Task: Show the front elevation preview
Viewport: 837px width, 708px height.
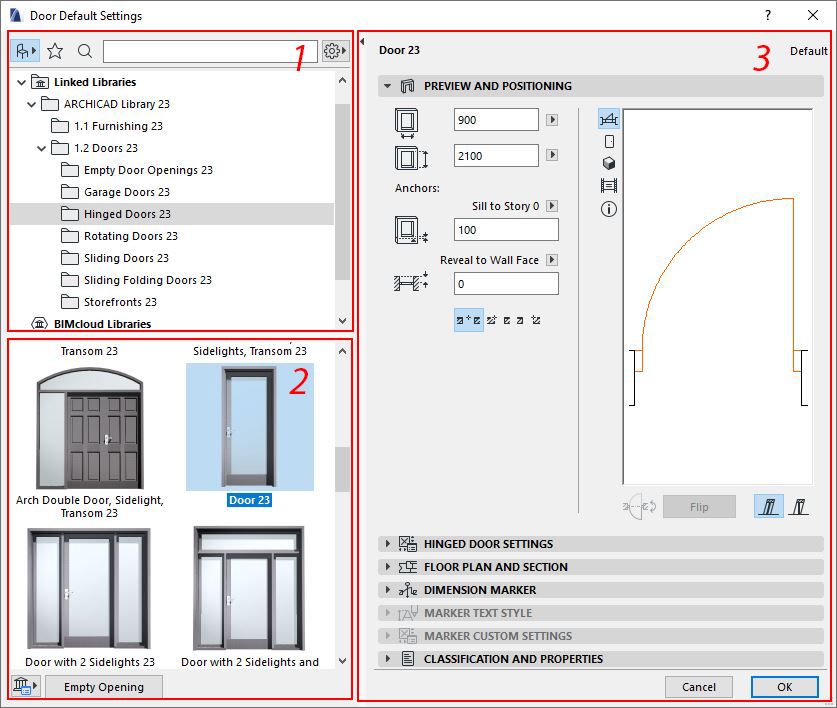Action: 609,141
